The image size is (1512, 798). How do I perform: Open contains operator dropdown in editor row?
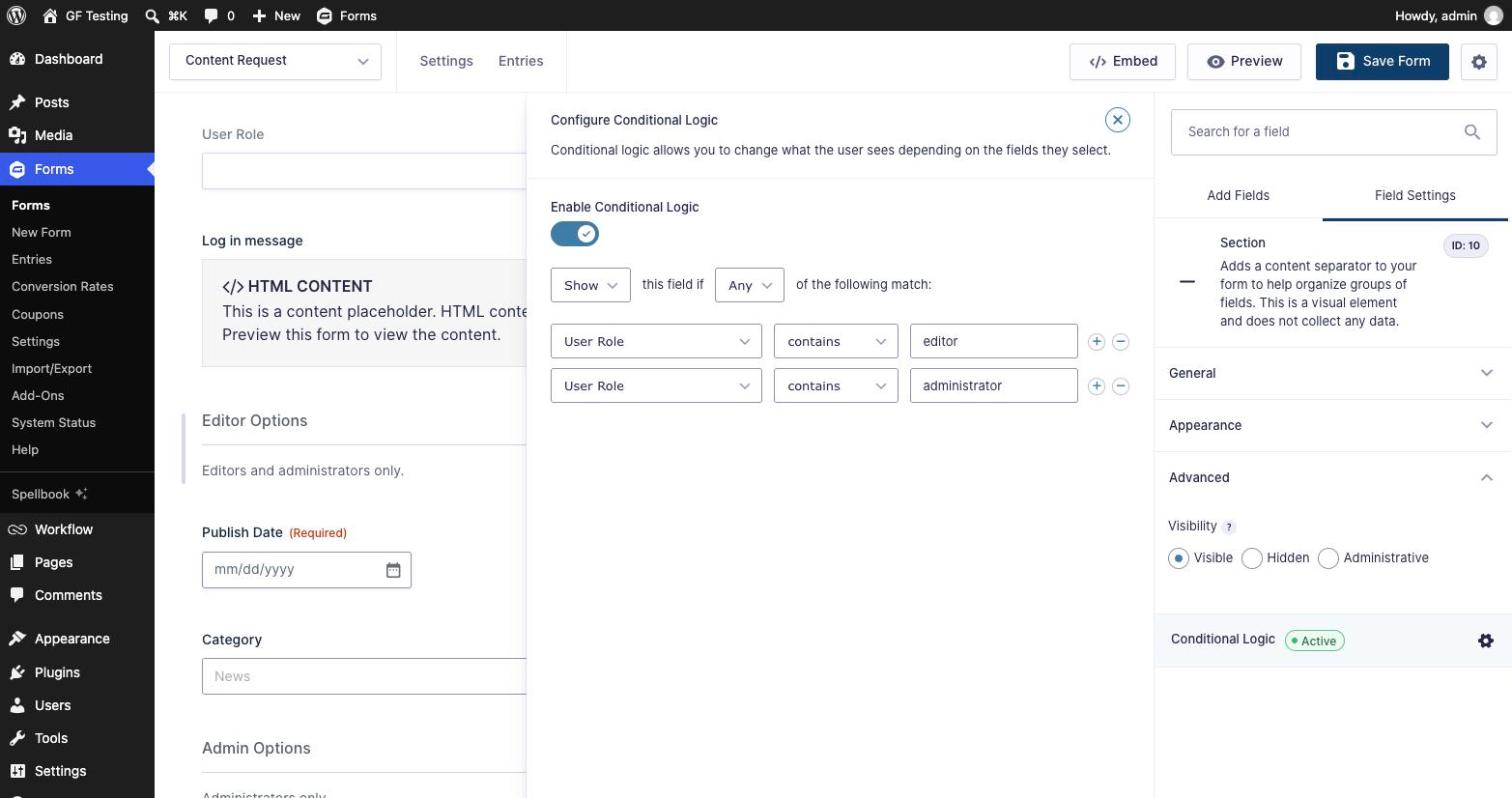pyautogui.click(x=836, y=341)
